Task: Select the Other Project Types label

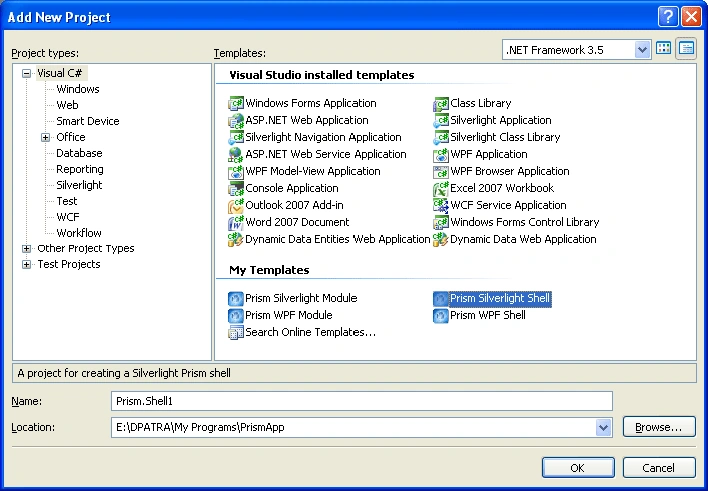Action: 86,248
